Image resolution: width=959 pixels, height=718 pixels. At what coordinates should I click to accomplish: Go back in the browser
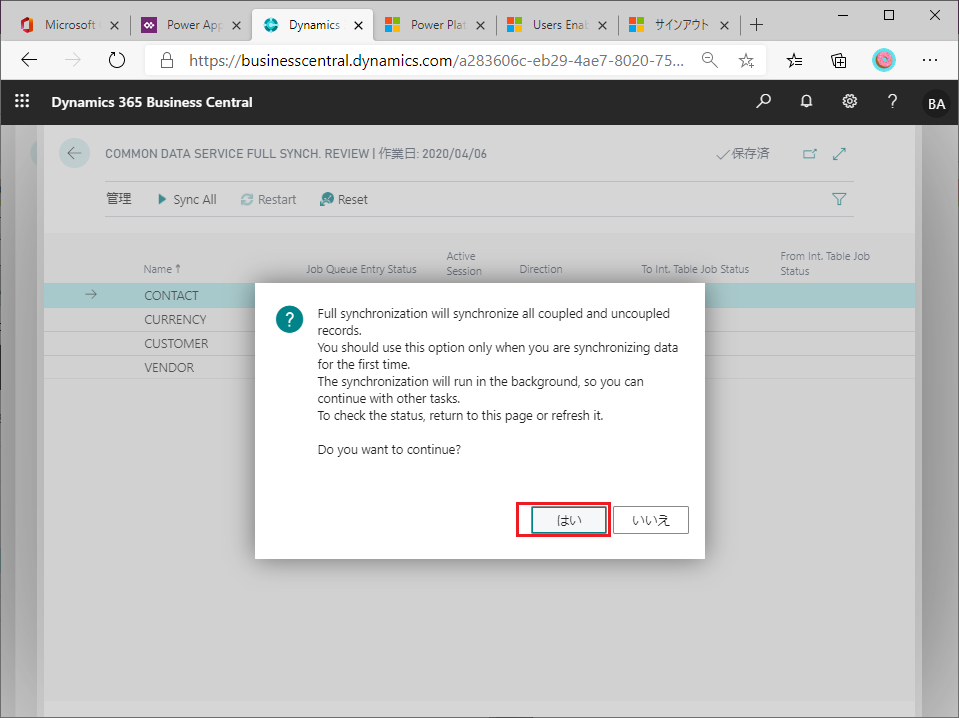point(29,60)
